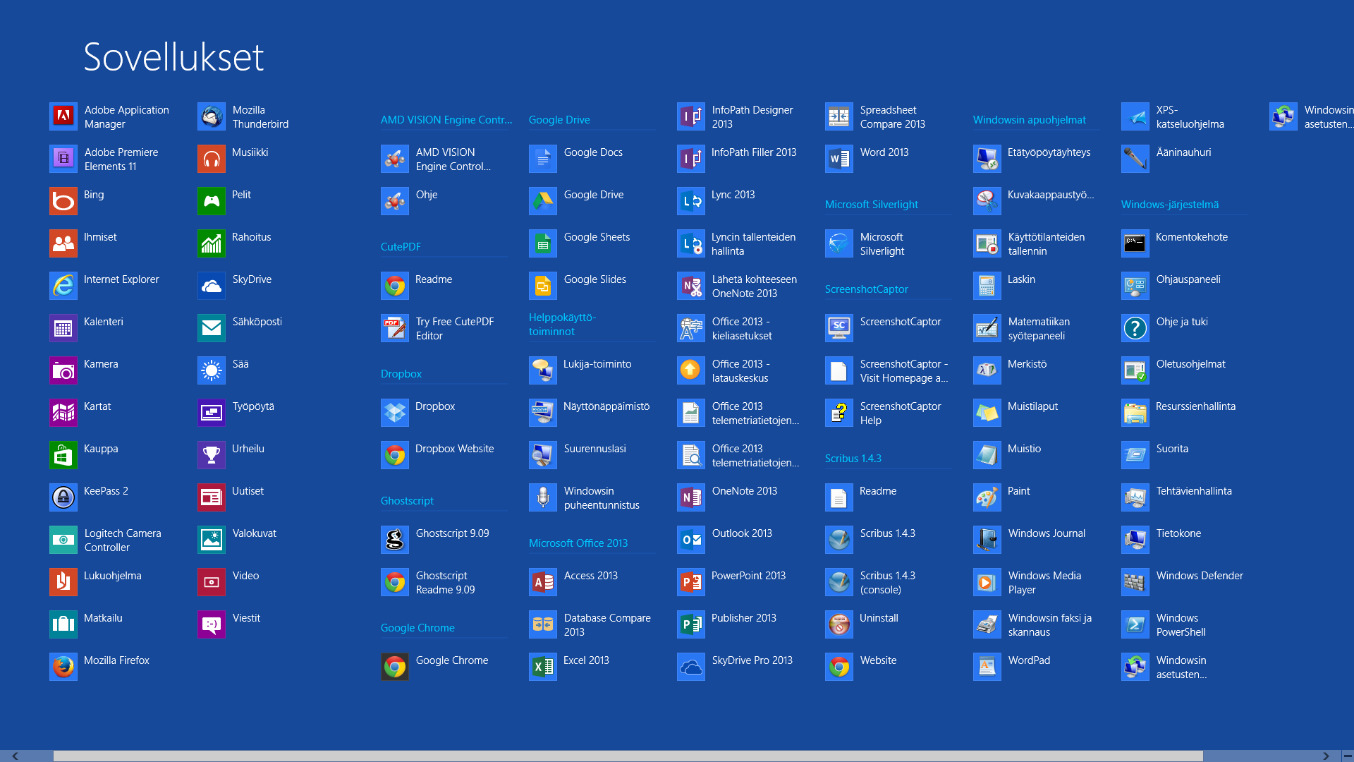Click the horizontal scrollbar thumb
This screenshot has height=762, width=1354.
coord(628,756)
